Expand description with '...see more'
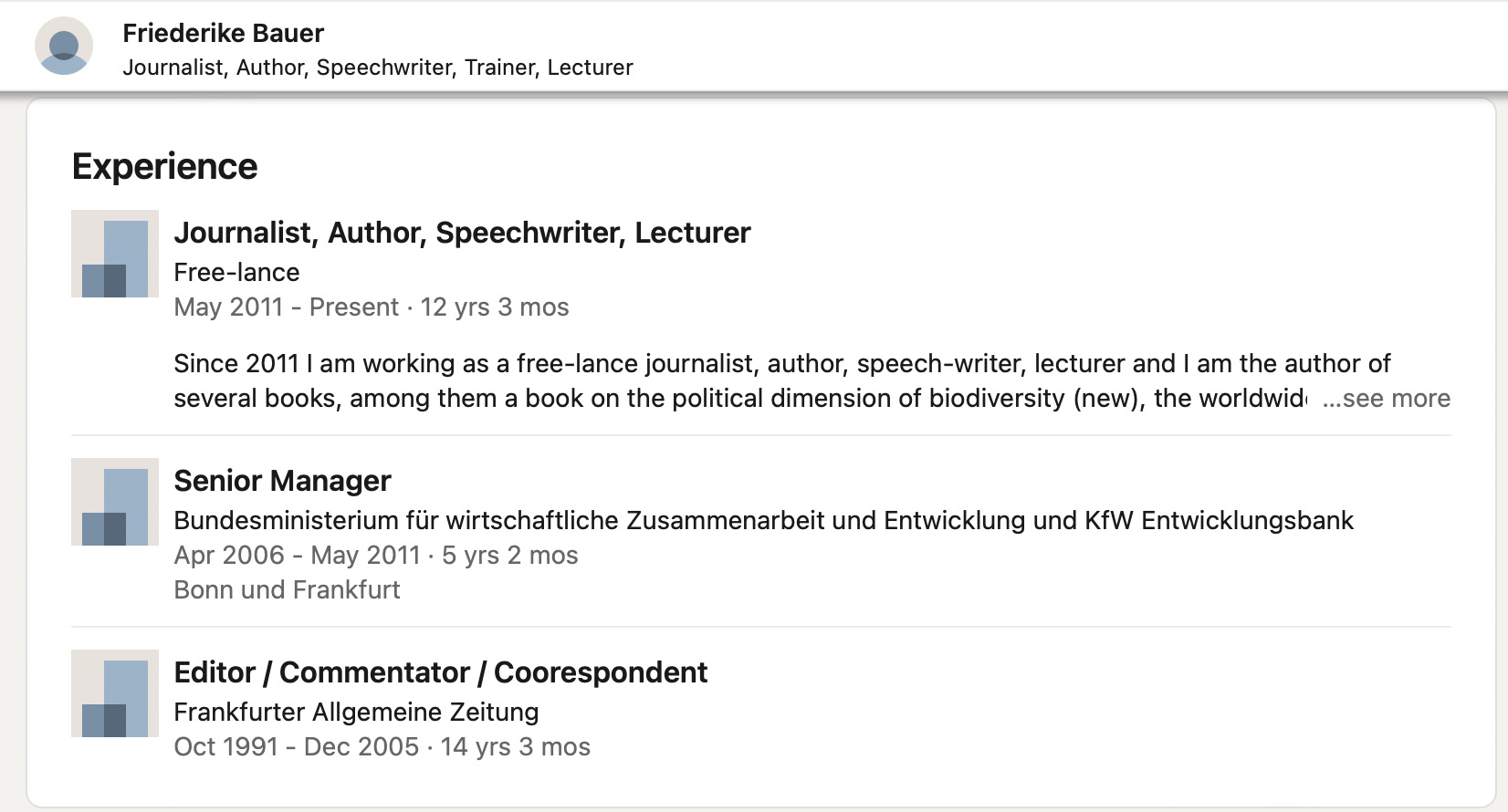Image resolution: width=1508 pixels, height=812 pixels. [1386, 399]
